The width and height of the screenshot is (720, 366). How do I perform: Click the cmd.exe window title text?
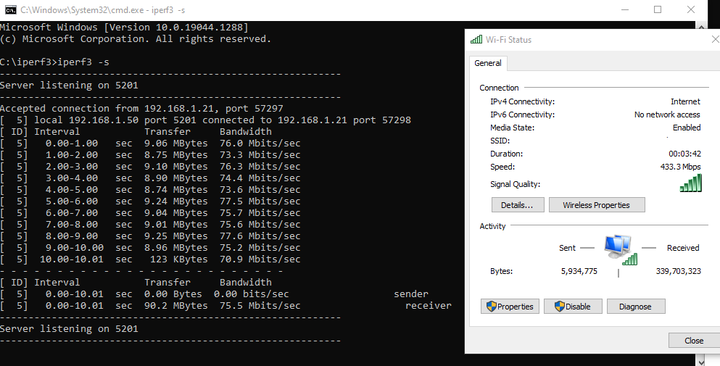(103, 10)
